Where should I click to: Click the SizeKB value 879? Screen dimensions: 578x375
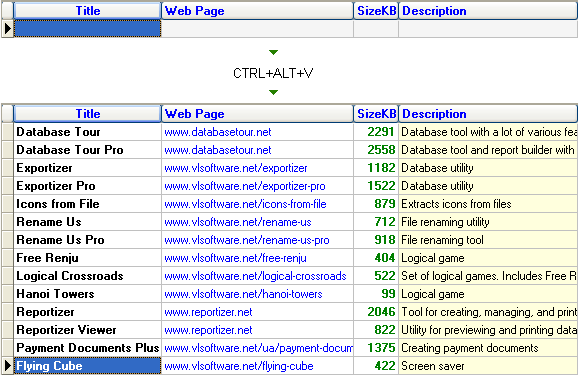(384, 204)
